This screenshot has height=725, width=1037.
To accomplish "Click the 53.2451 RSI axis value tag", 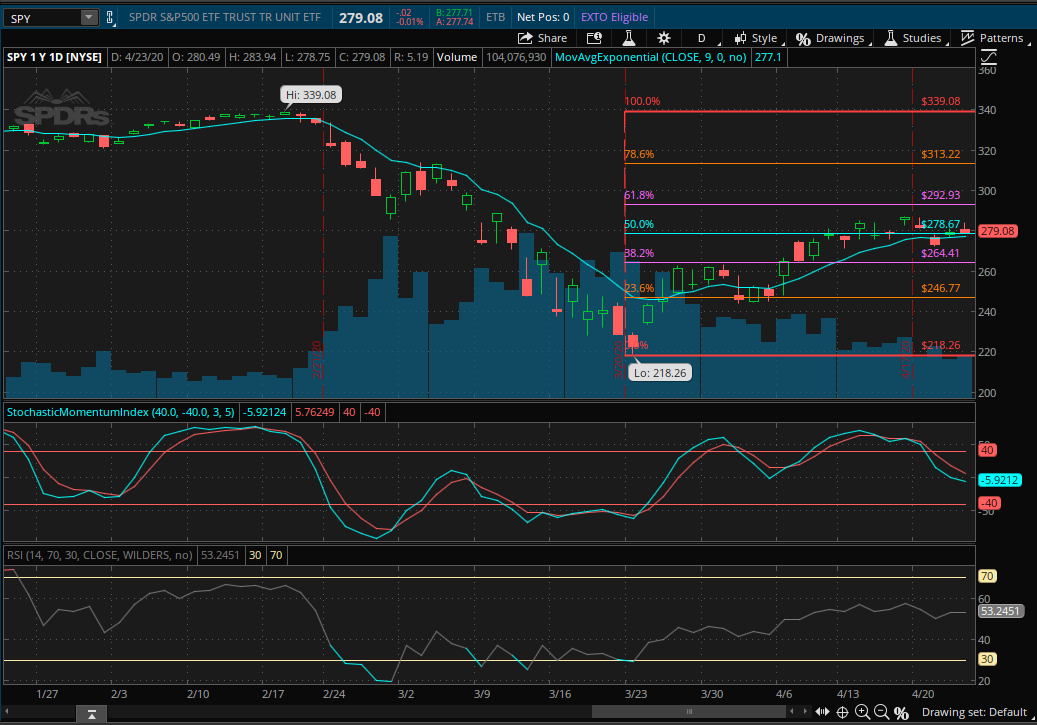I will (1001, 611).
